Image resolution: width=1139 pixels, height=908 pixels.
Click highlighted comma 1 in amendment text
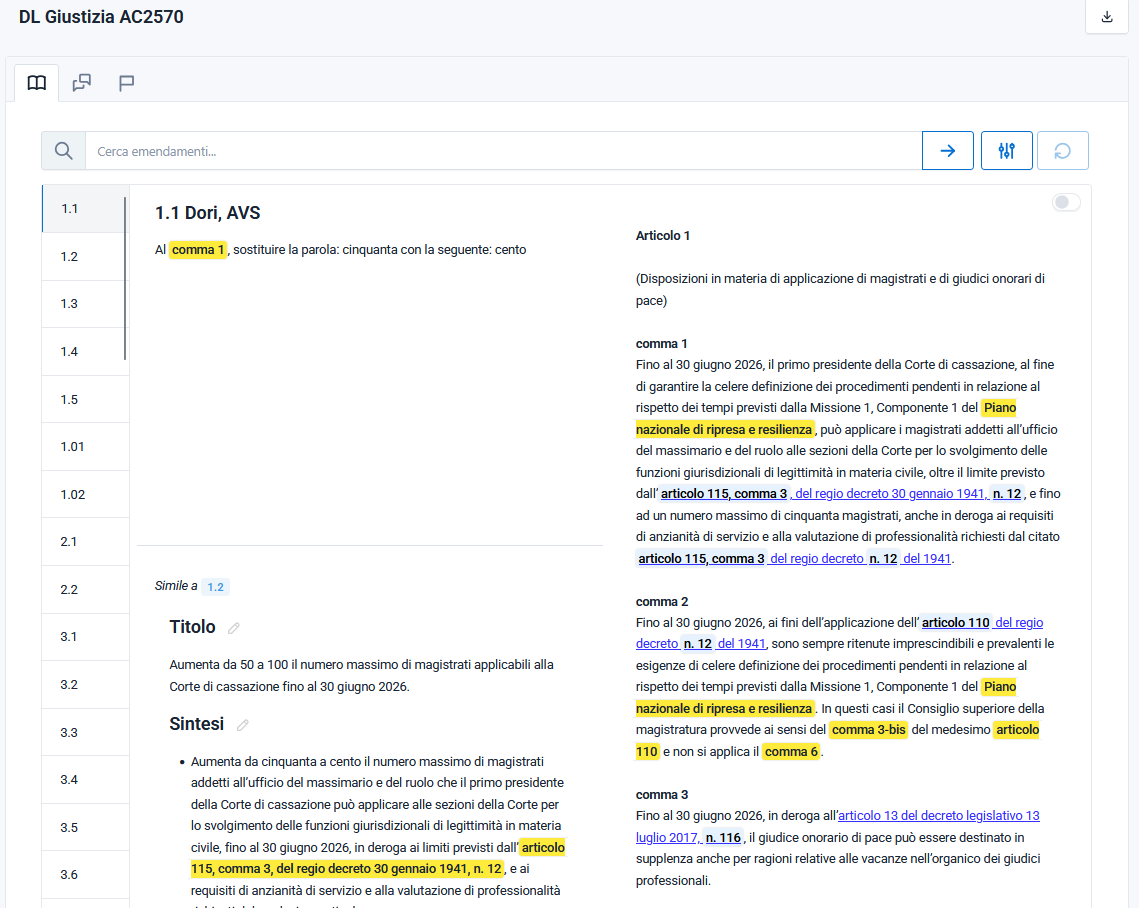pos(198,250)
